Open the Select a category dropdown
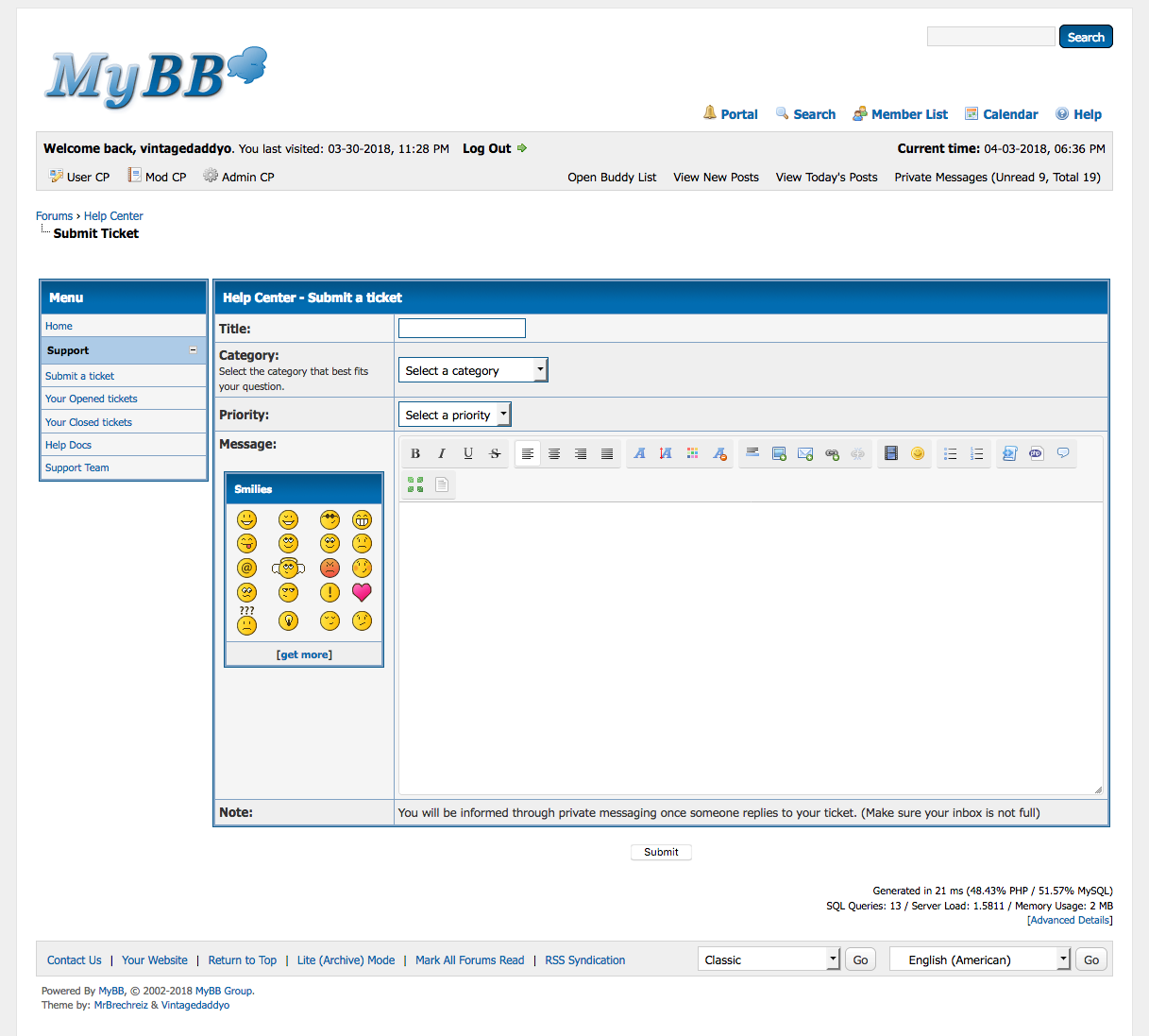 473,370
